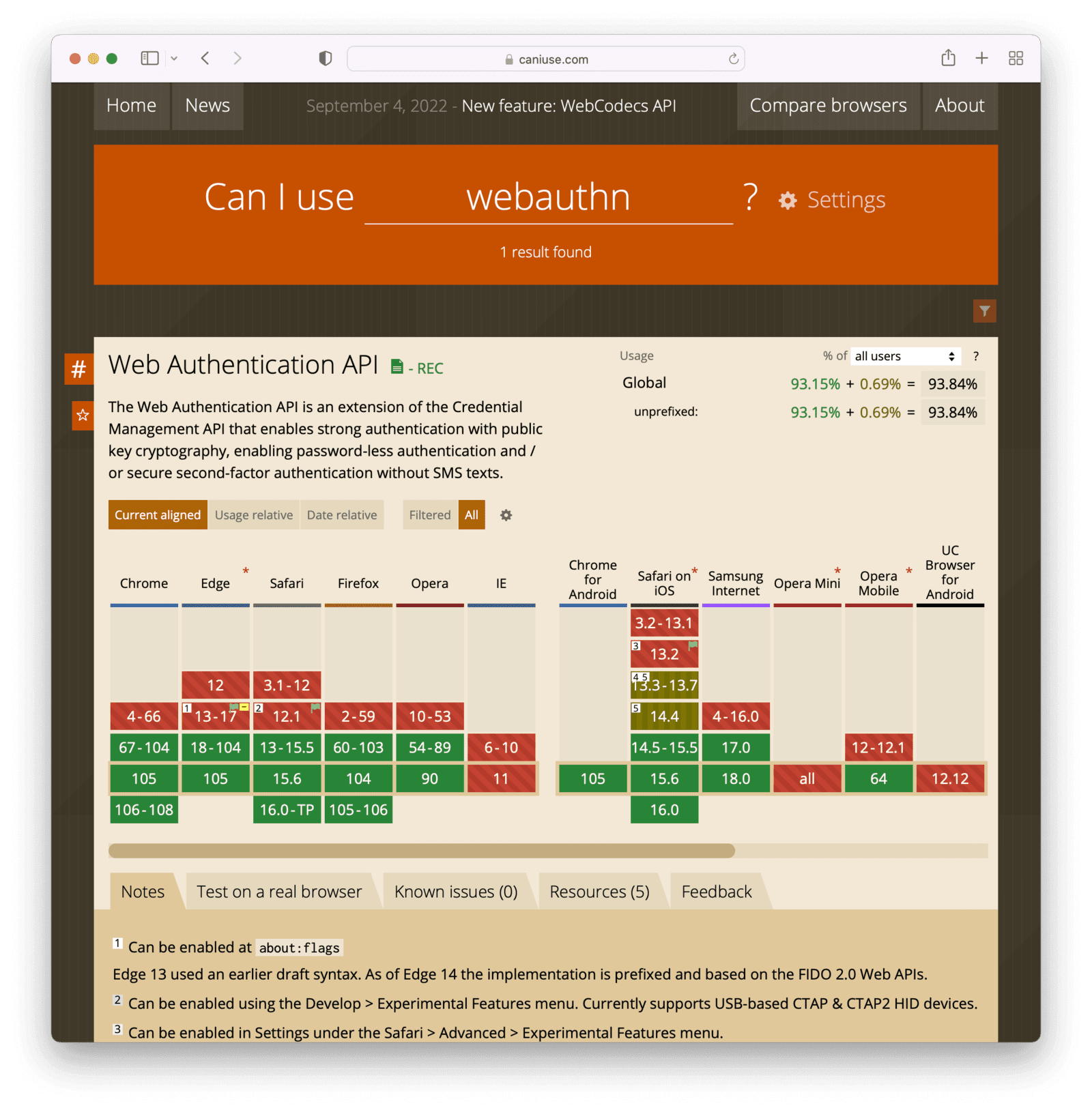The image size is (1092, 1110).
Task: Open the privacy shield report icon
Action: 326,59
